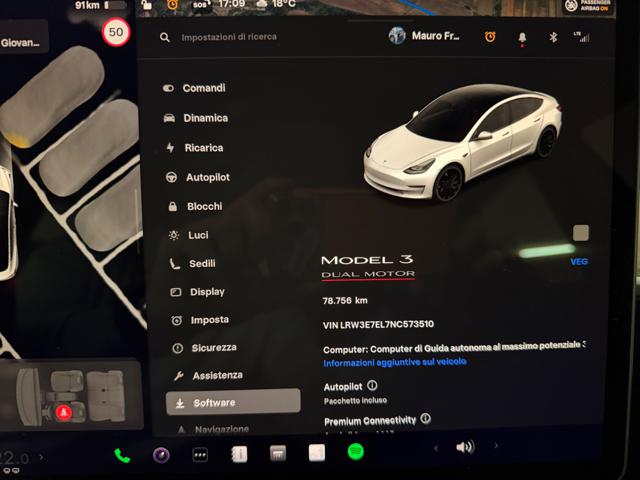Viewport: 640px width, 480px height.
Task: Open the Comandi settings section
Action: 203,88
